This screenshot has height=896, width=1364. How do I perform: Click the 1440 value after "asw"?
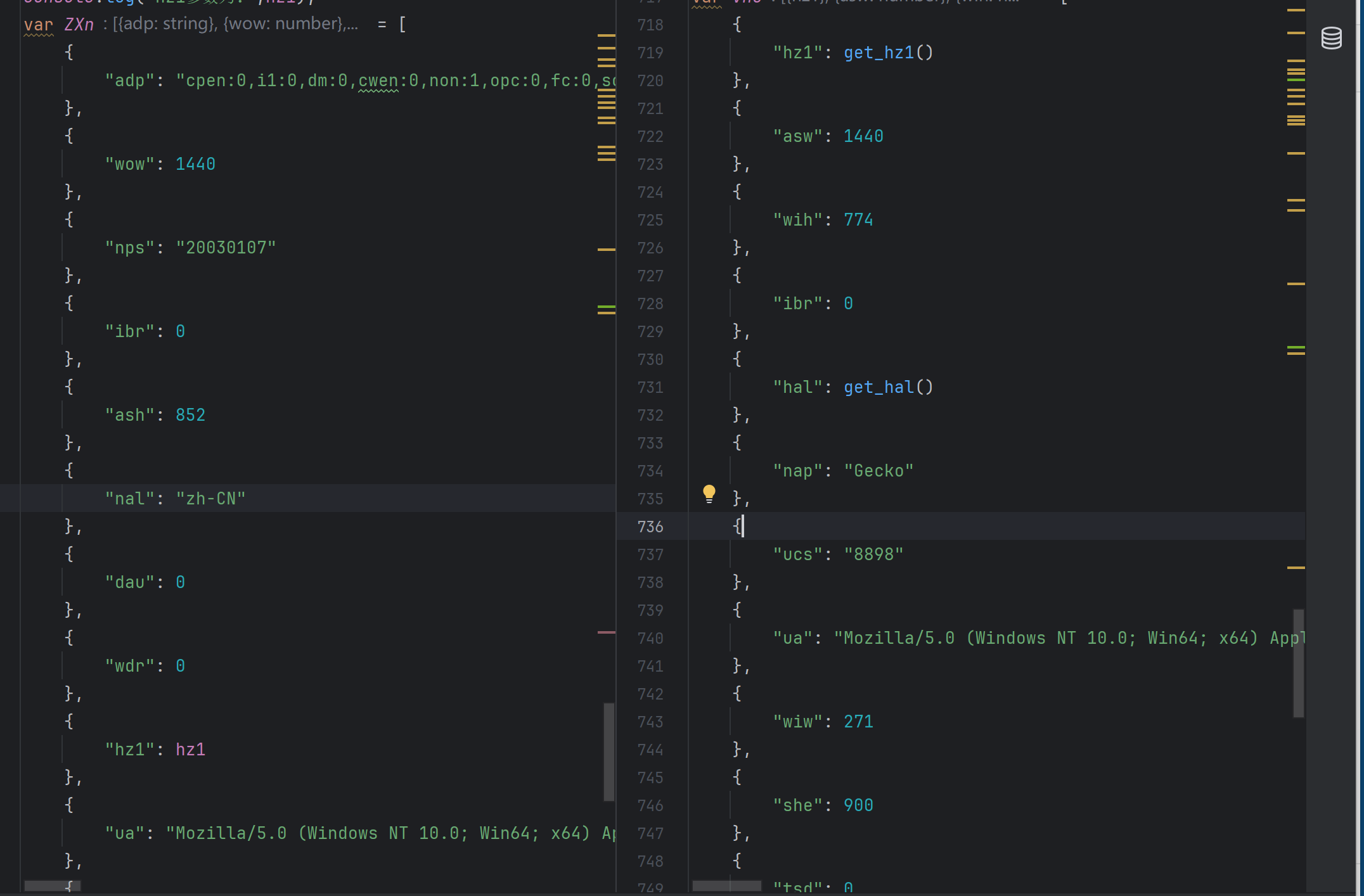point(863,136)
